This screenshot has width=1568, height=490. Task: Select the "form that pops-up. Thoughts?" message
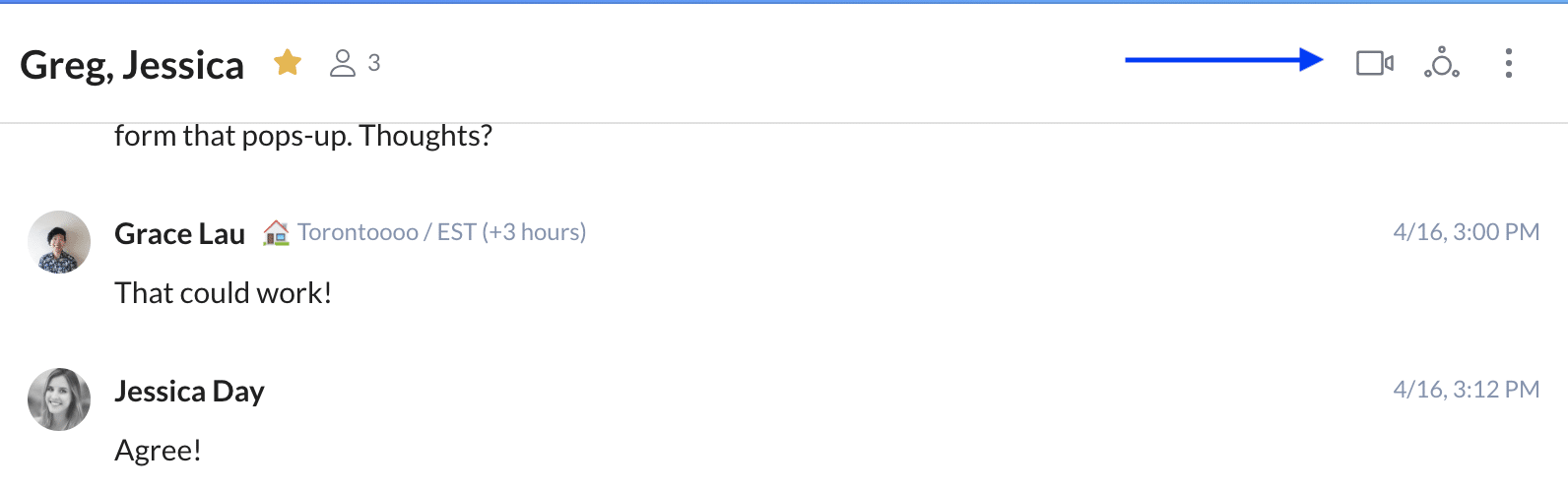coord(303,136)
